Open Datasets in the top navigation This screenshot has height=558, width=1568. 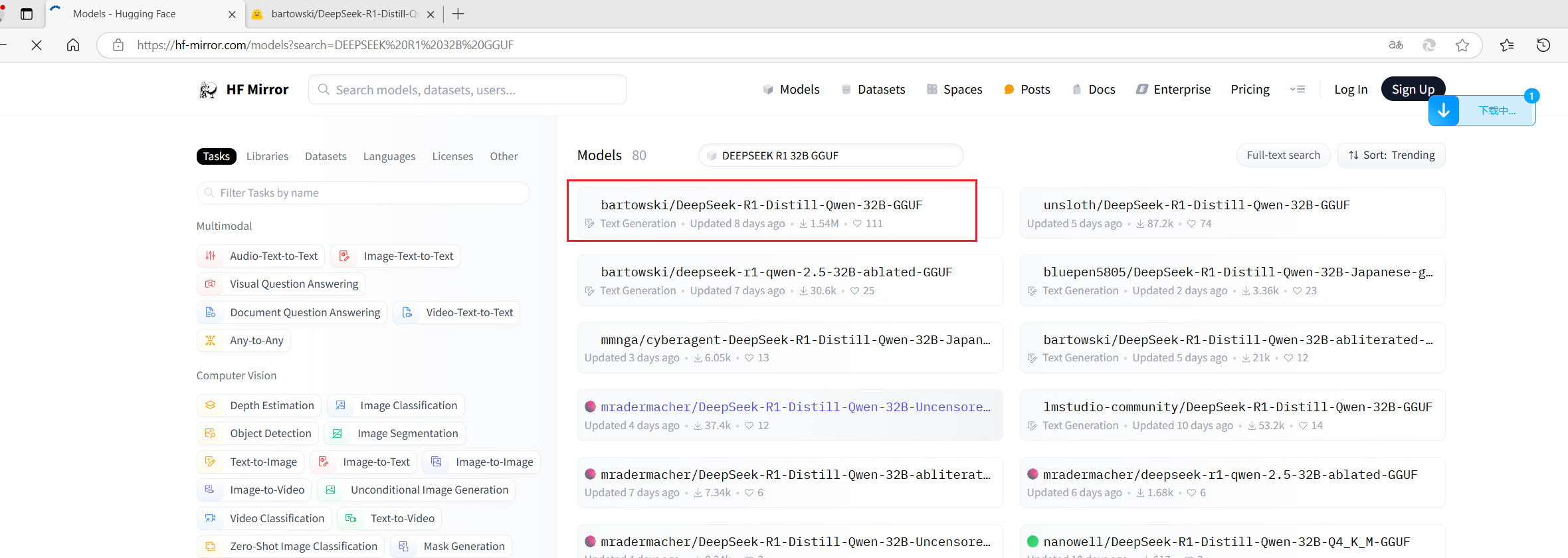click(x=873, y=90)
